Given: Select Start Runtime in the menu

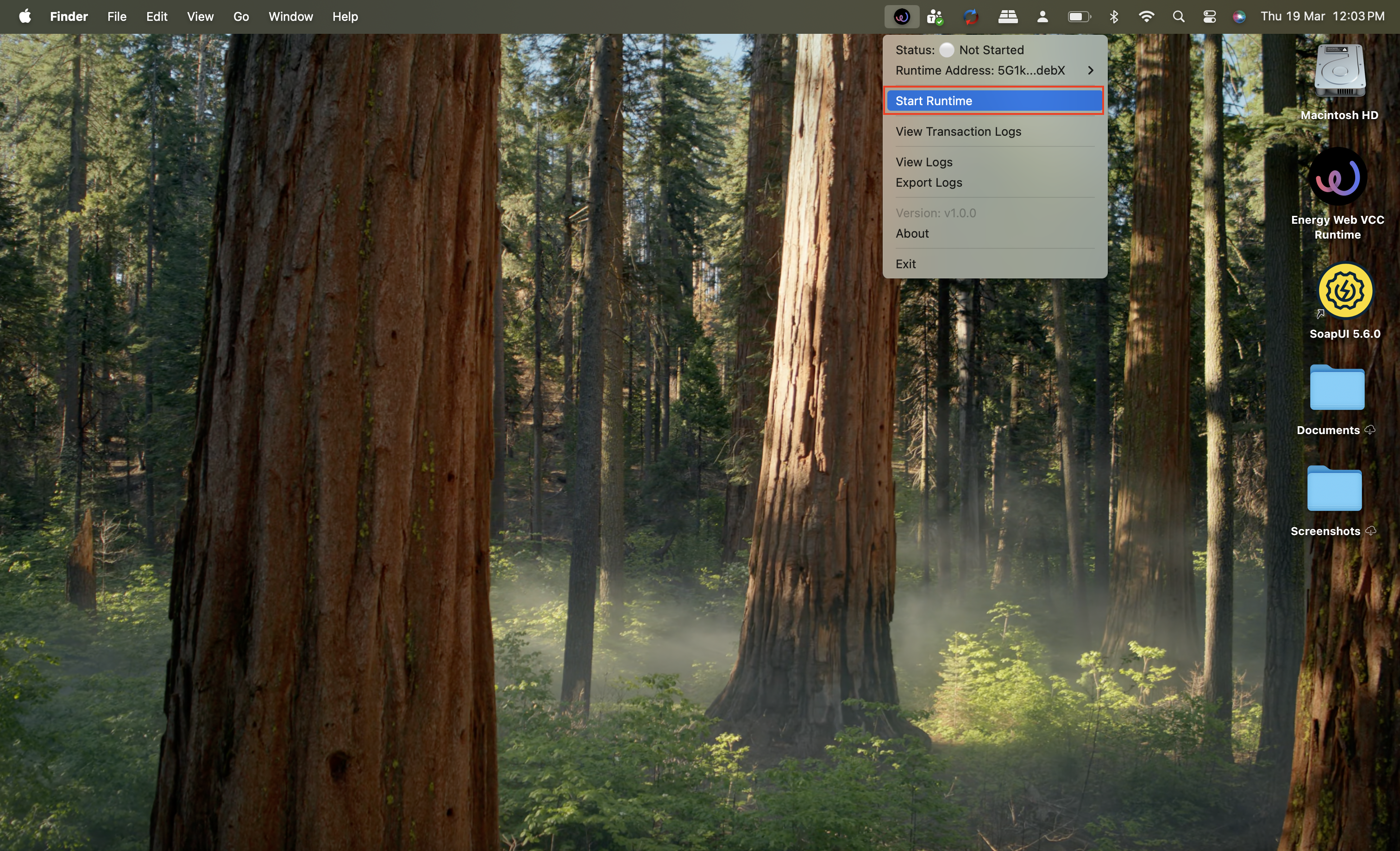Looking at the screenshot, I should pos(993,101).
